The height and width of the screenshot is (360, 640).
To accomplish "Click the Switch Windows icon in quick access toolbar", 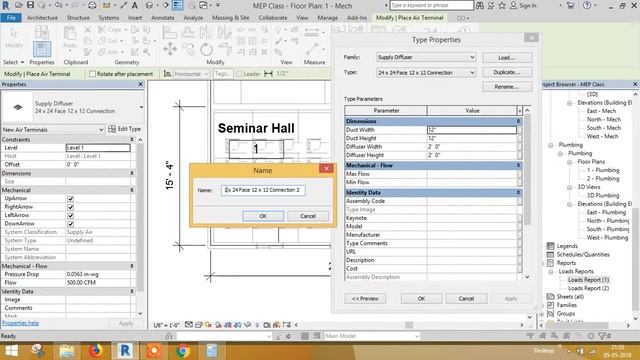I will click(x=203, y=5).
